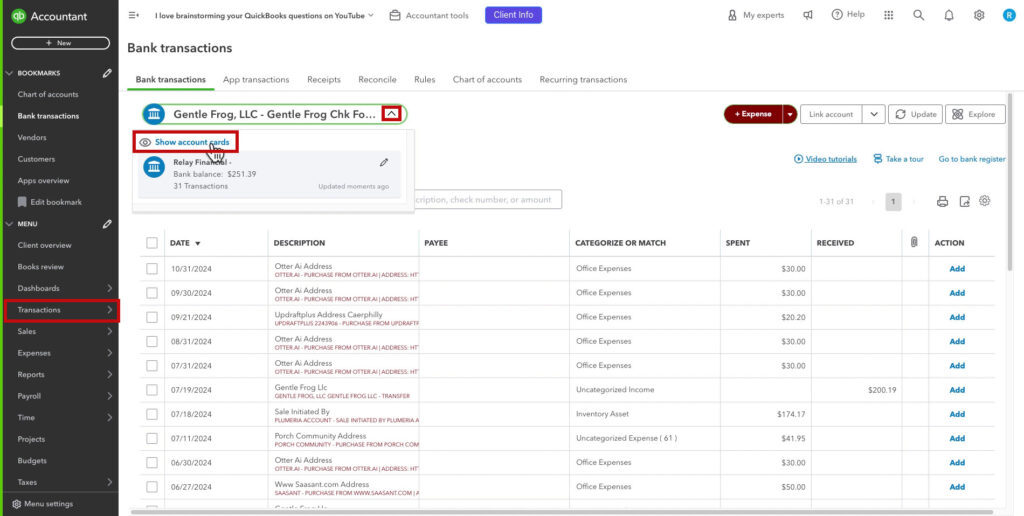Viewport: 1024px width, 516px height.
Task: Add the 10/31/2024 Otter Ai transaction
Action: [957, 268]
